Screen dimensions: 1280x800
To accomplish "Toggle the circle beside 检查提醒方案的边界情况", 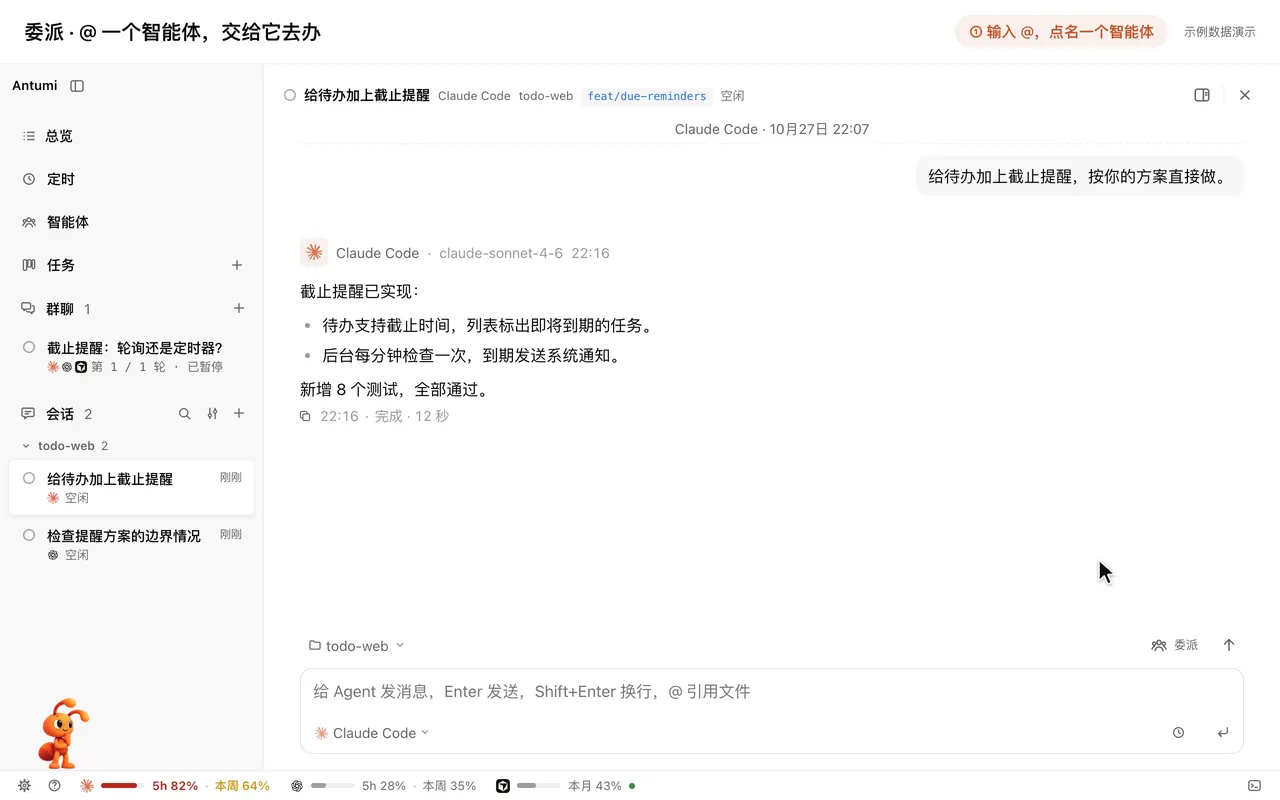I will 29,535.
